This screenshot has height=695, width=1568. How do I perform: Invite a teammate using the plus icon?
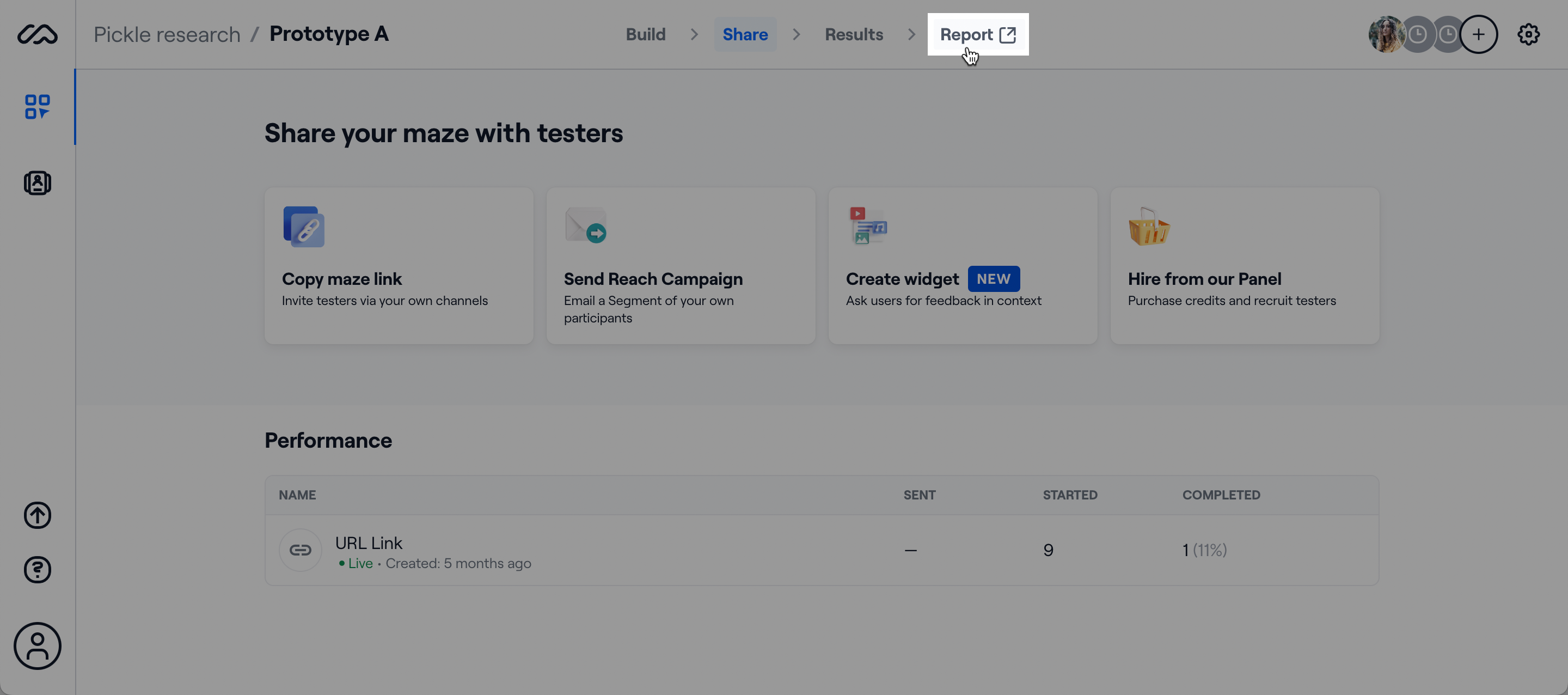click(1479, 35)
